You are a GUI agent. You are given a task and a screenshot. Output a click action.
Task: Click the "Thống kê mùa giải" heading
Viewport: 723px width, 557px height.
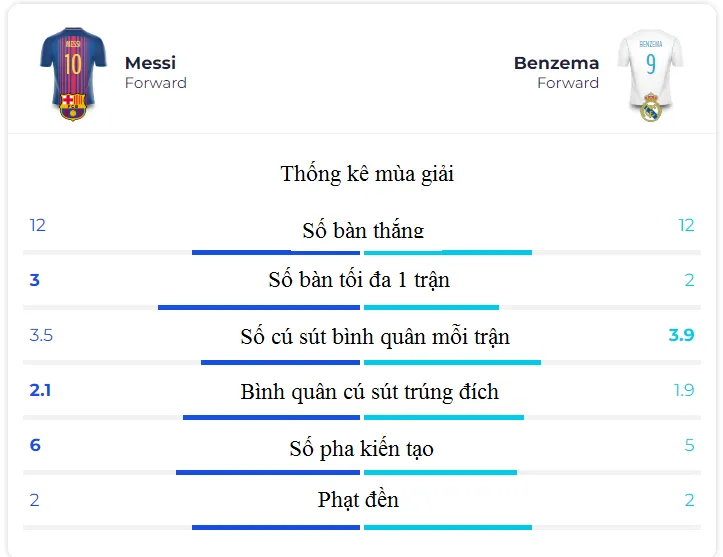[x=367, y=174]
